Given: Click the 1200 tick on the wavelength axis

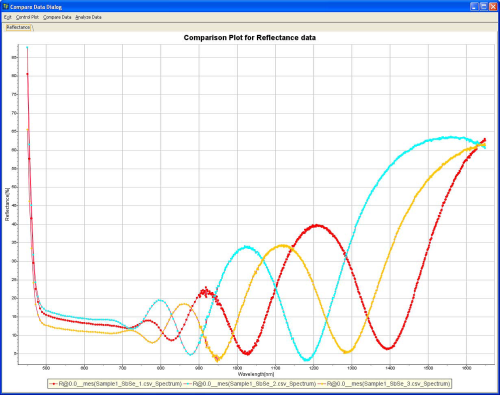Looking at the screenshot, I should tap(314, 368).
